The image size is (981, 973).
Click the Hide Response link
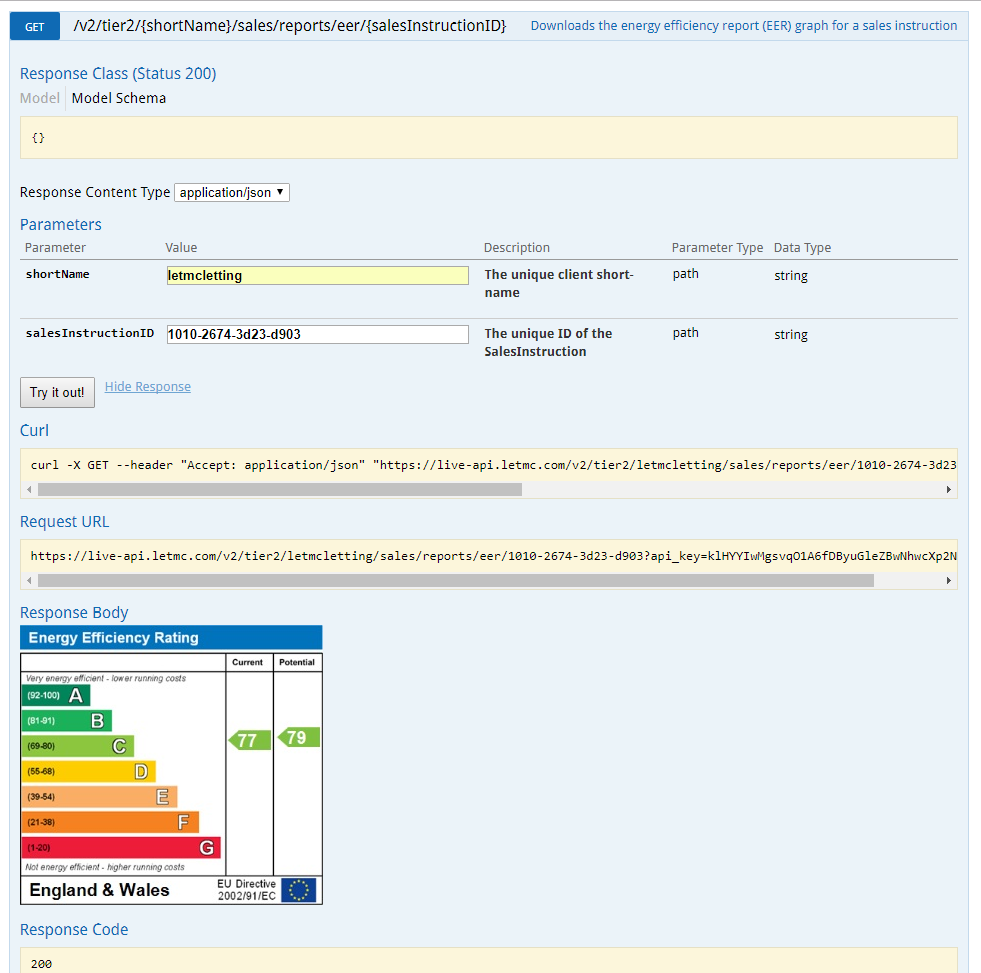pos(148,387)
